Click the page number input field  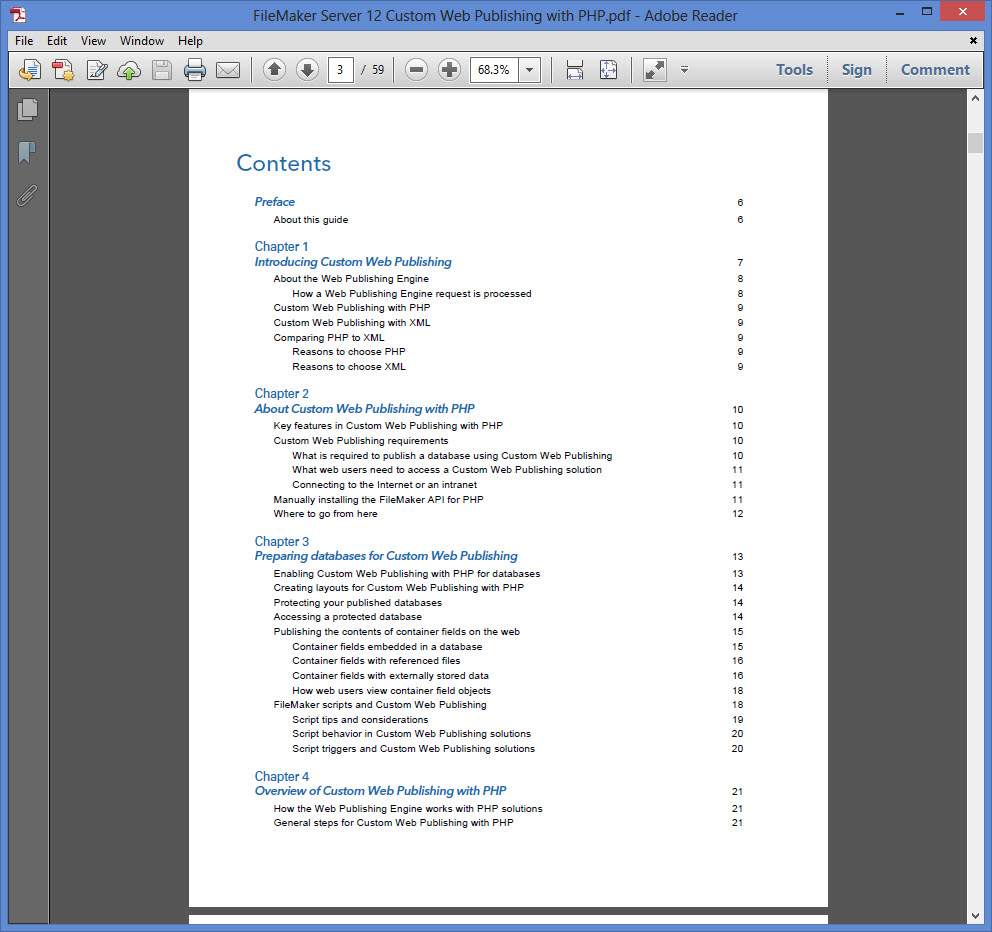(340, 70)
